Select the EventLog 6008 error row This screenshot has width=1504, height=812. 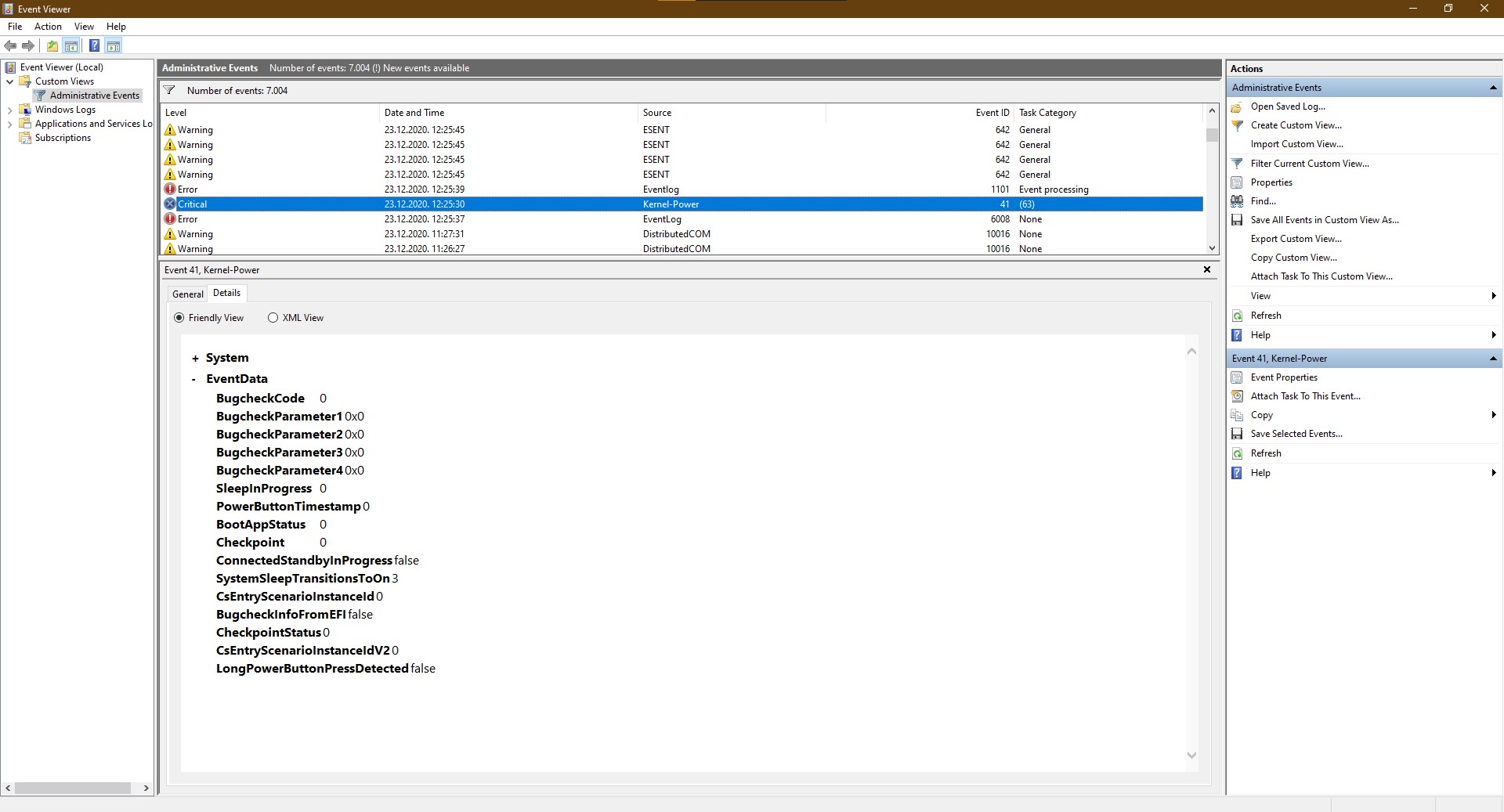[681, 219]
